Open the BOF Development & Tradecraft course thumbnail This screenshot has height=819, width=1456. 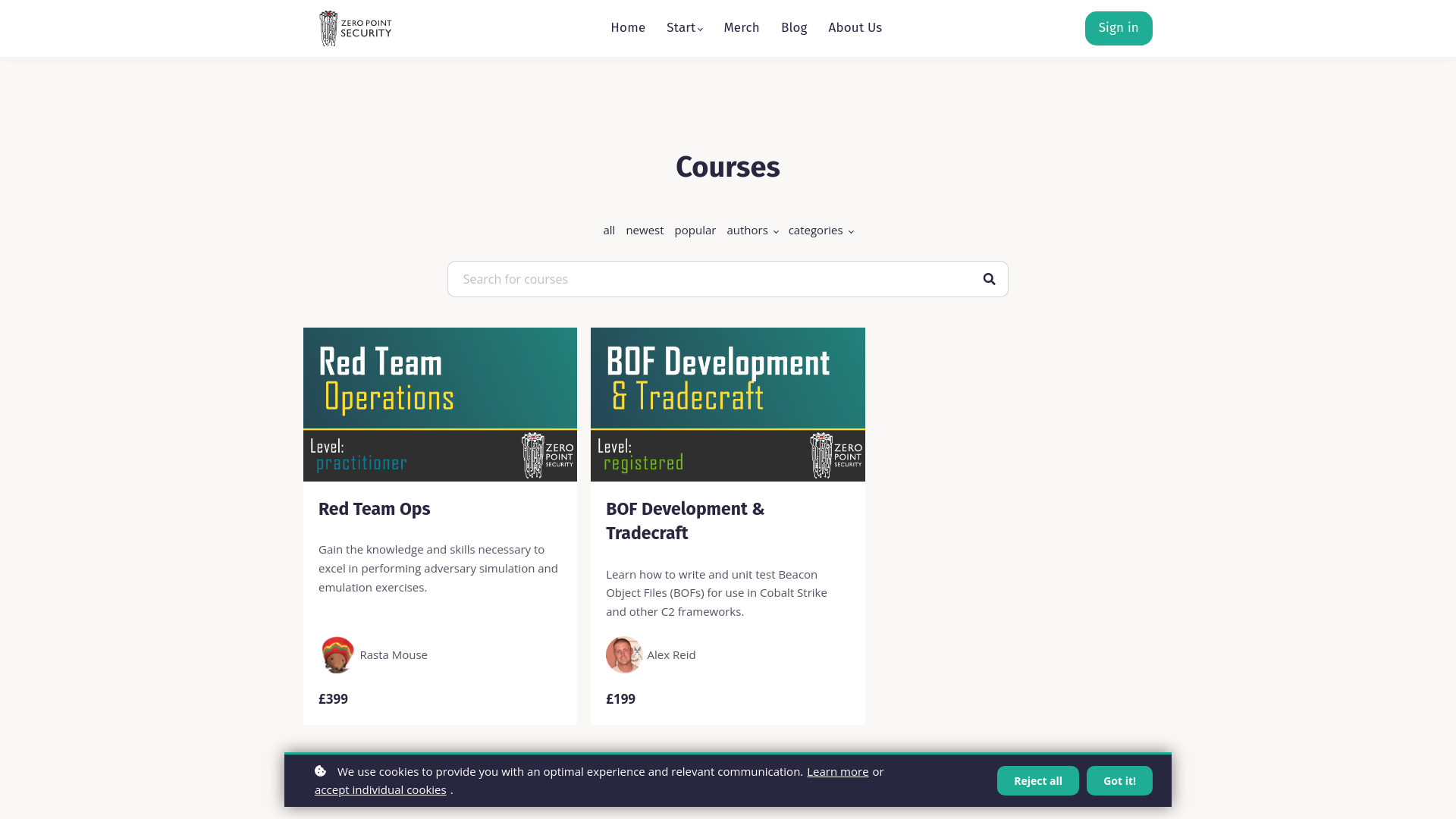click(x=727, y=404)
